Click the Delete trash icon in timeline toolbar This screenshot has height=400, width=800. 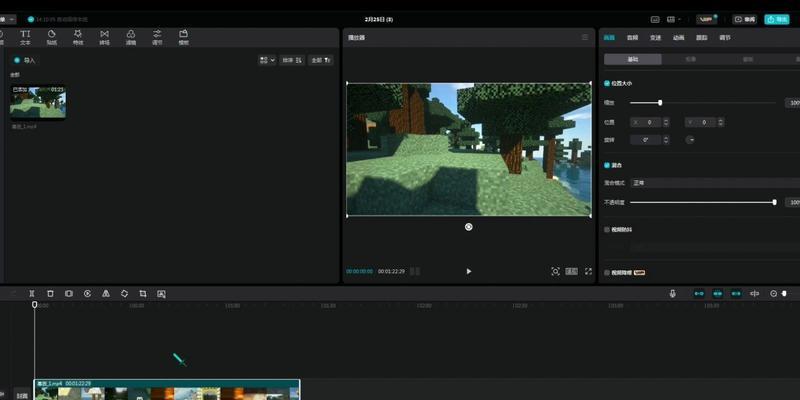[50, 293]
